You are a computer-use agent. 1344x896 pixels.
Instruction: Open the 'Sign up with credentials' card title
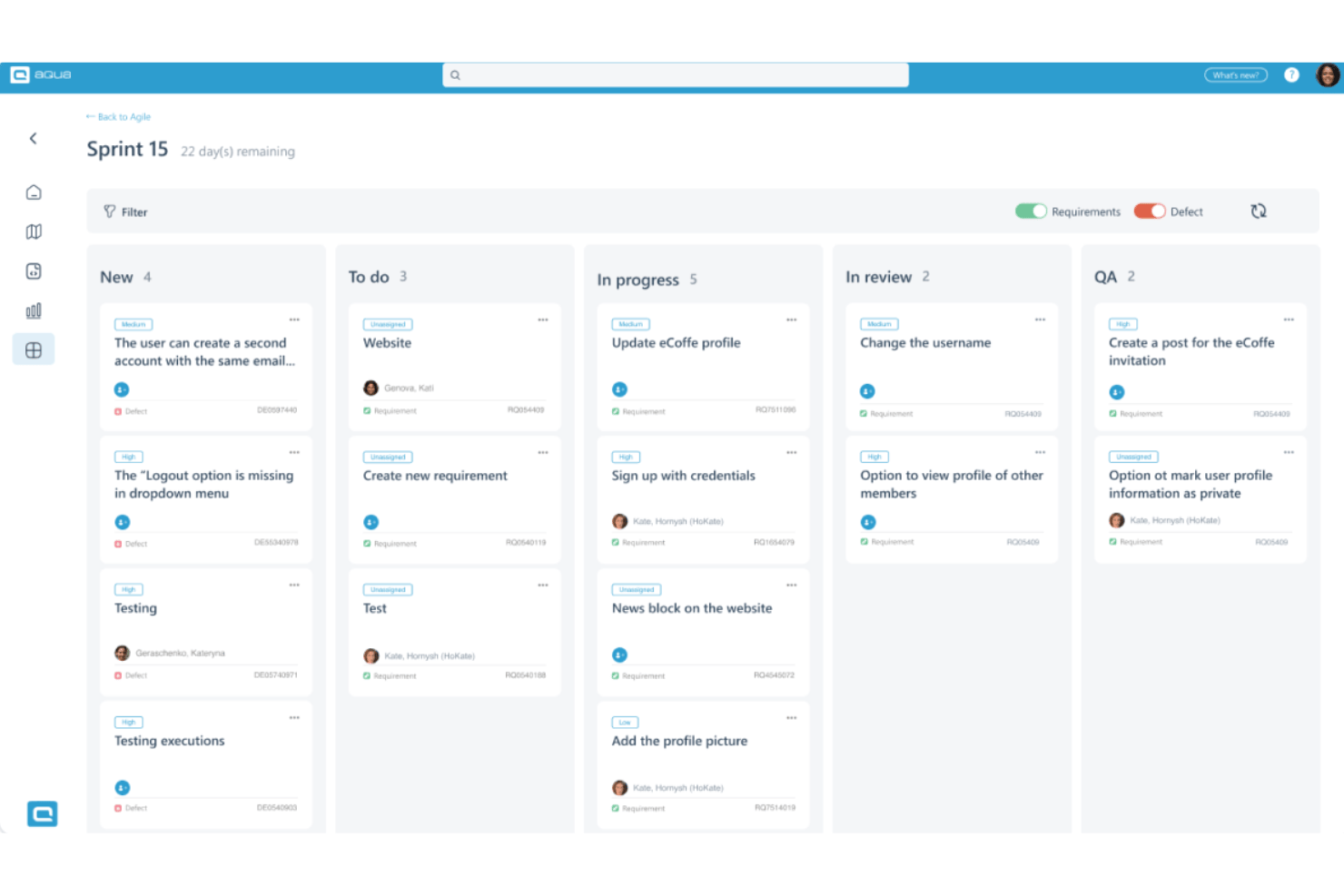(x=684, y=476)
